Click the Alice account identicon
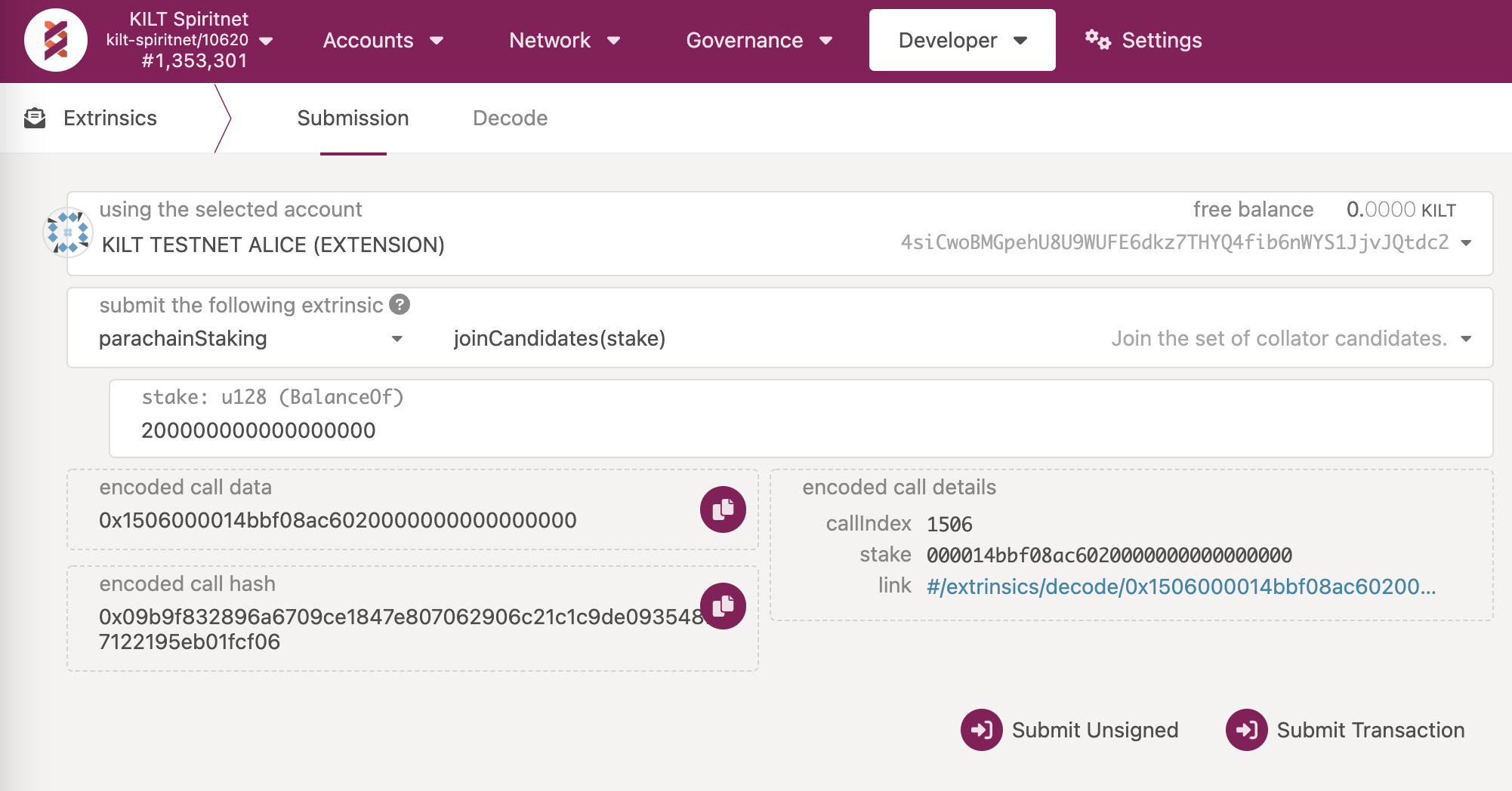Image resolution: width=1512 pixels, height=791 pixels. [68, 232]
